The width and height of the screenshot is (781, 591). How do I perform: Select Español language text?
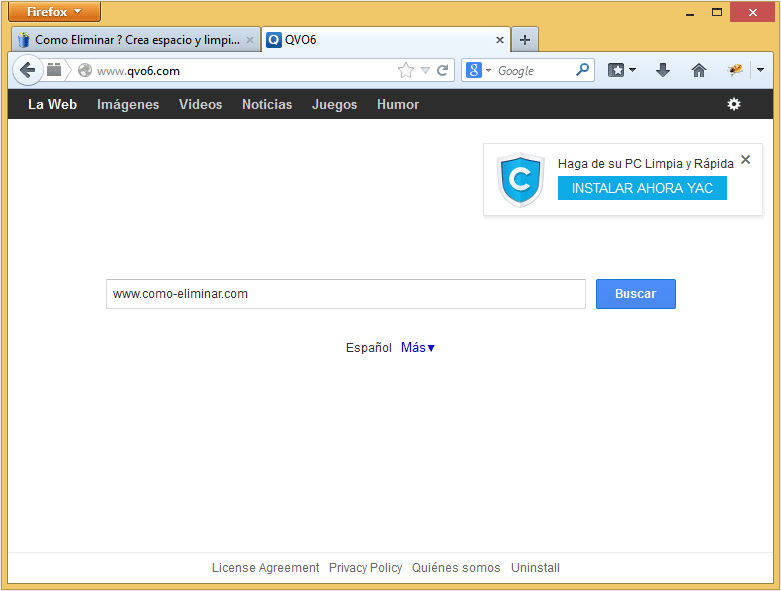[369, 347]
